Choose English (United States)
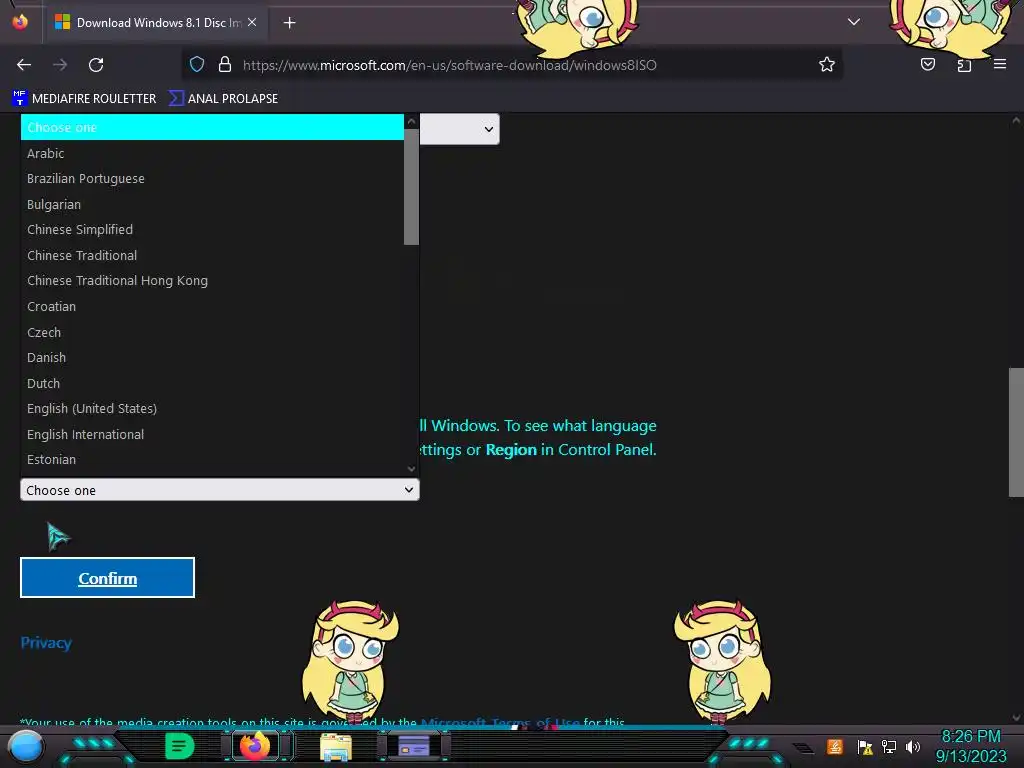1024x768 pixels. 212,409
